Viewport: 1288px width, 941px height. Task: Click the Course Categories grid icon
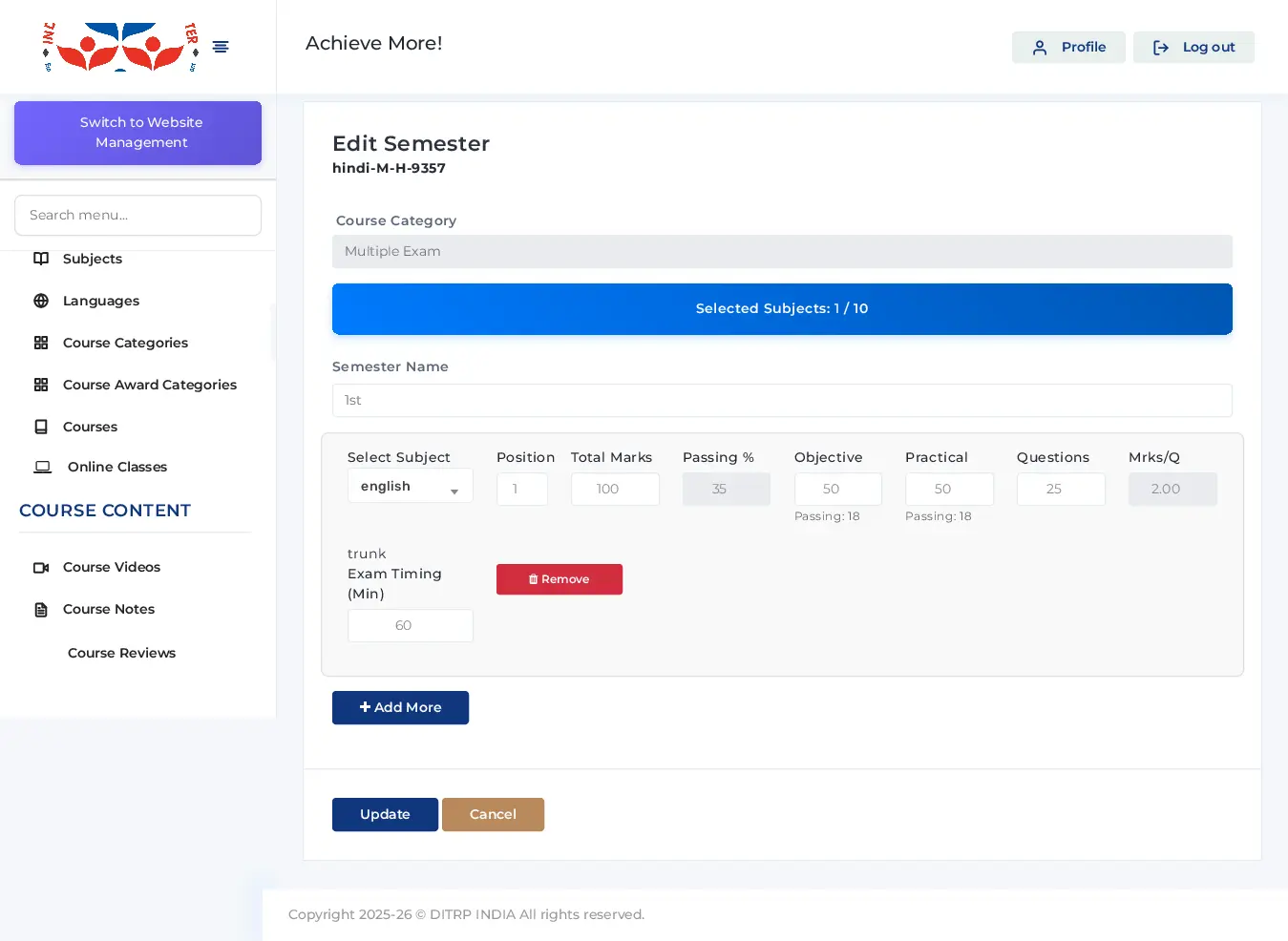point(41,343)
